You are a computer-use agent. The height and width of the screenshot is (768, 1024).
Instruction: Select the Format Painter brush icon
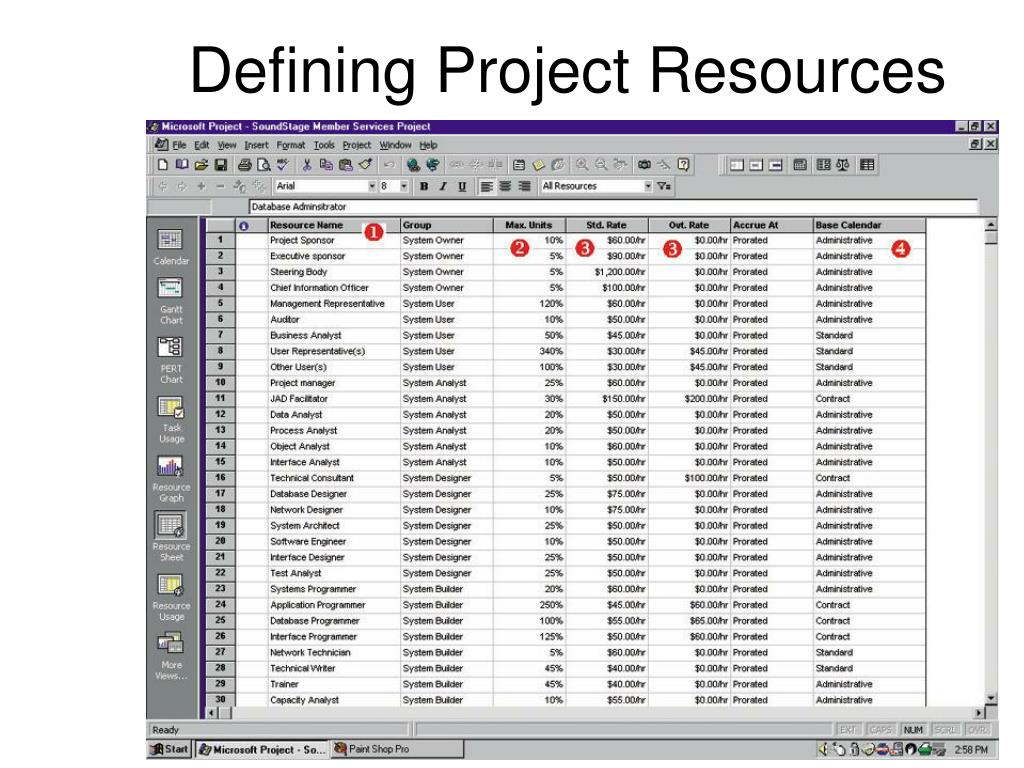click(365, 165)
